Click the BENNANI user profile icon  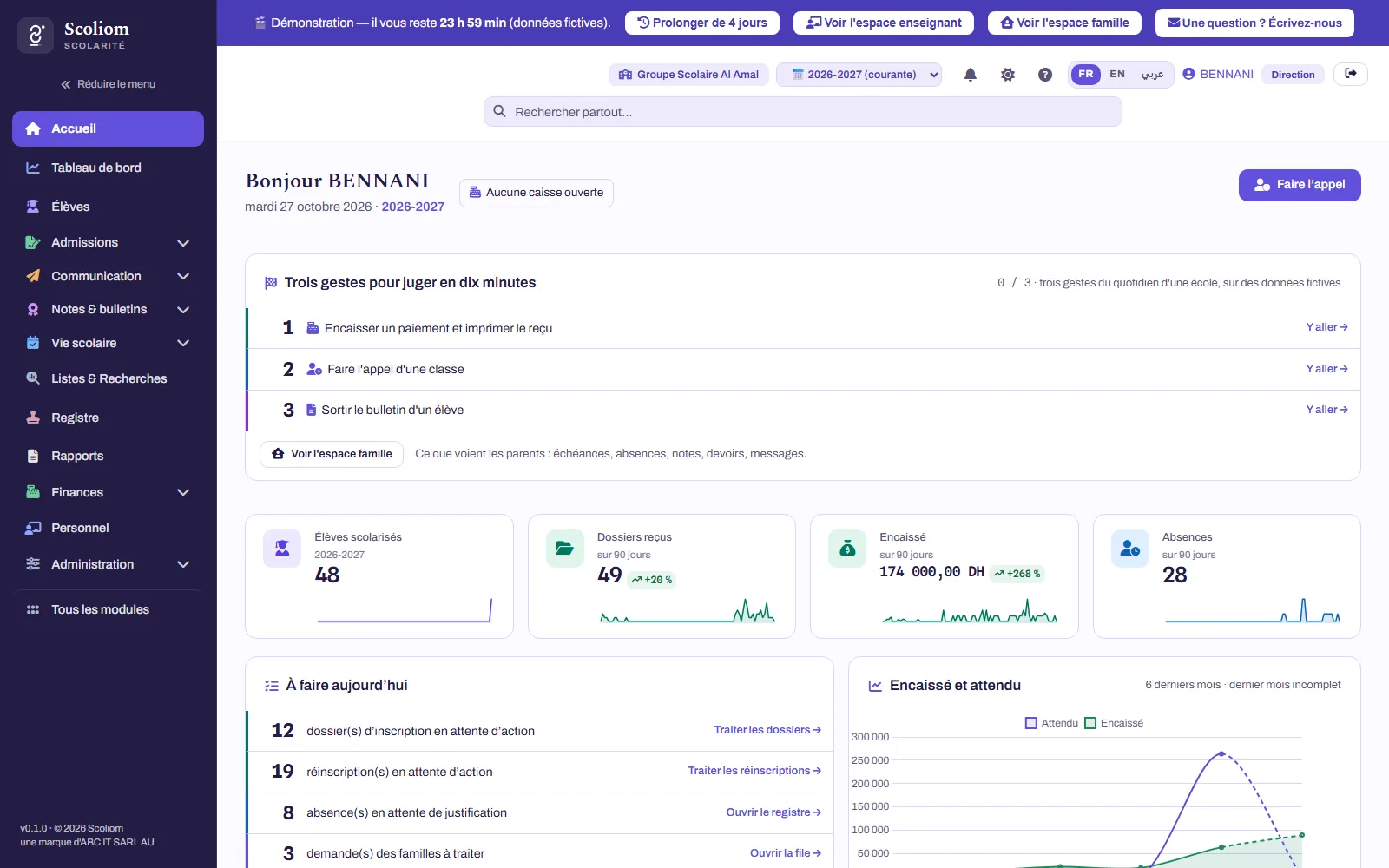tap(1189, 75)
